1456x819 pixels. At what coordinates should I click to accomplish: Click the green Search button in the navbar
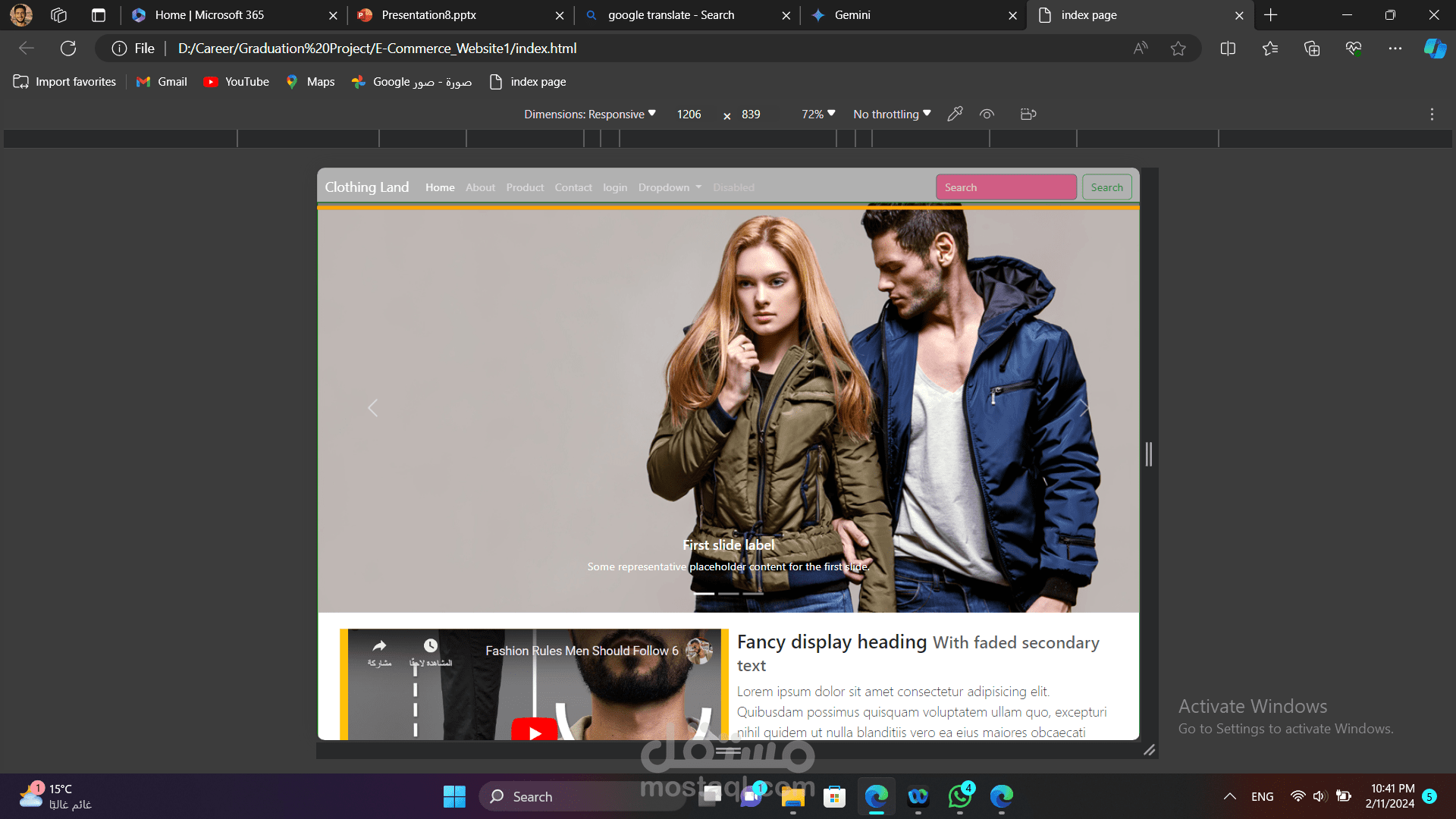[1106, 187]
